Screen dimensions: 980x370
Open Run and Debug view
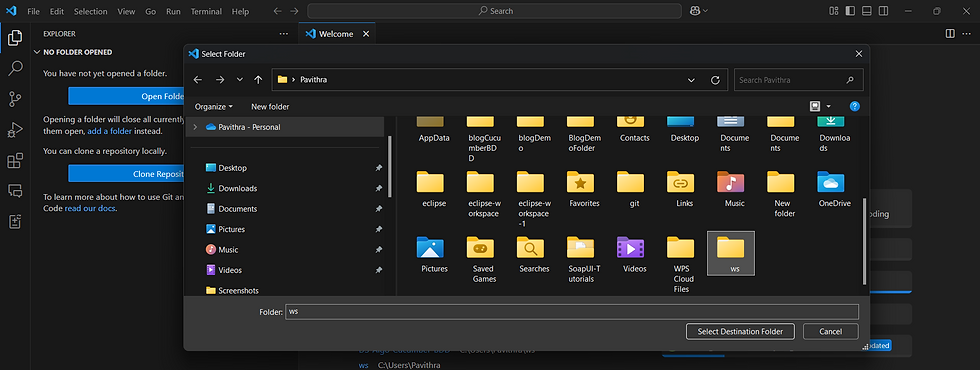(15, 129)
